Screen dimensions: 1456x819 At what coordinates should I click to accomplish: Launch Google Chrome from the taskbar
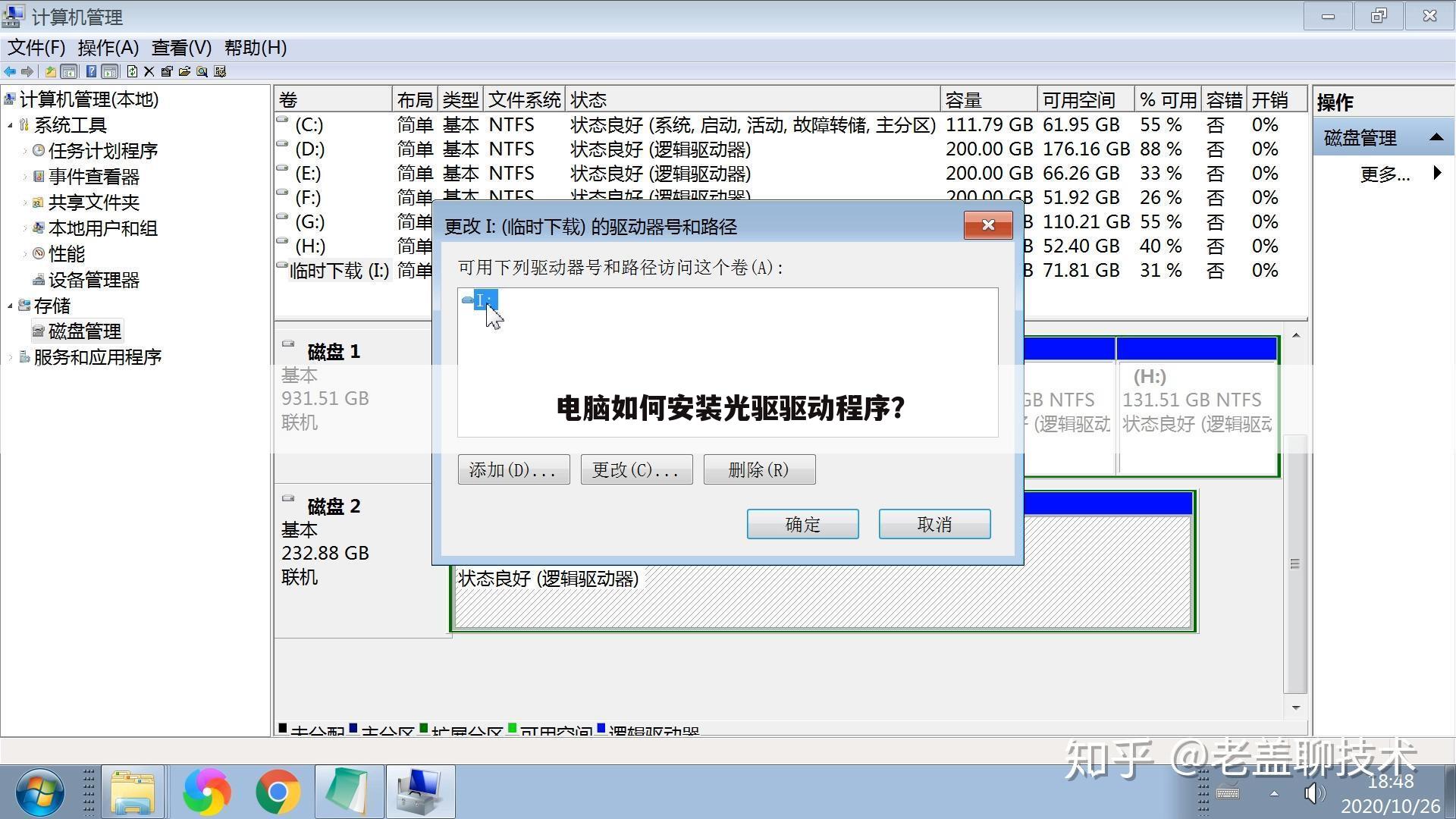pos(278,792)
